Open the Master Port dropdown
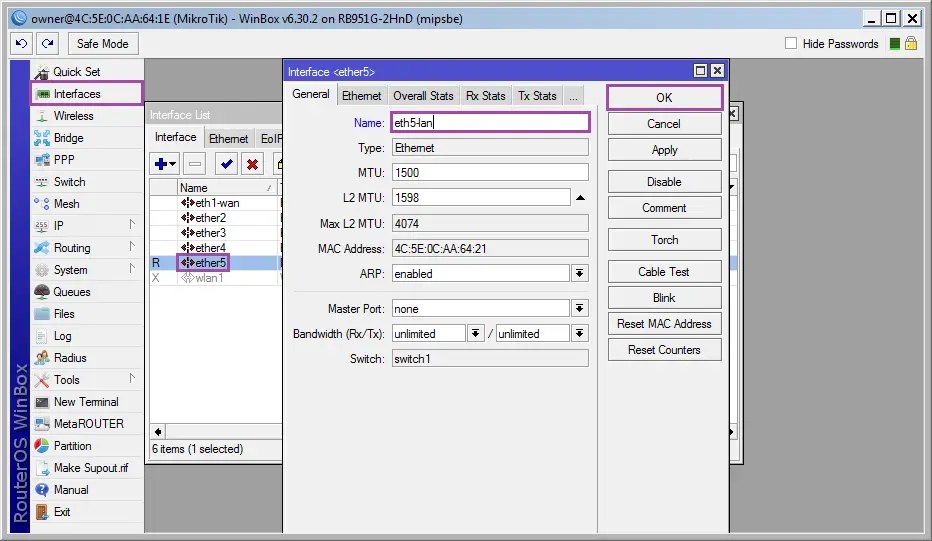Screen dimensions: 932x541 tap(580, 309)
